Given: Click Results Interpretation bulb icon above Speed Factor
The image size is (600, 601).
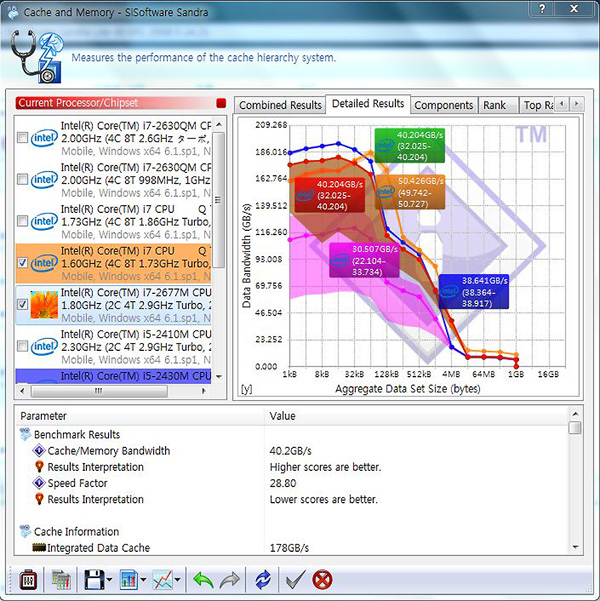Looking at the screenshot, I should click(x=39, y=466).
